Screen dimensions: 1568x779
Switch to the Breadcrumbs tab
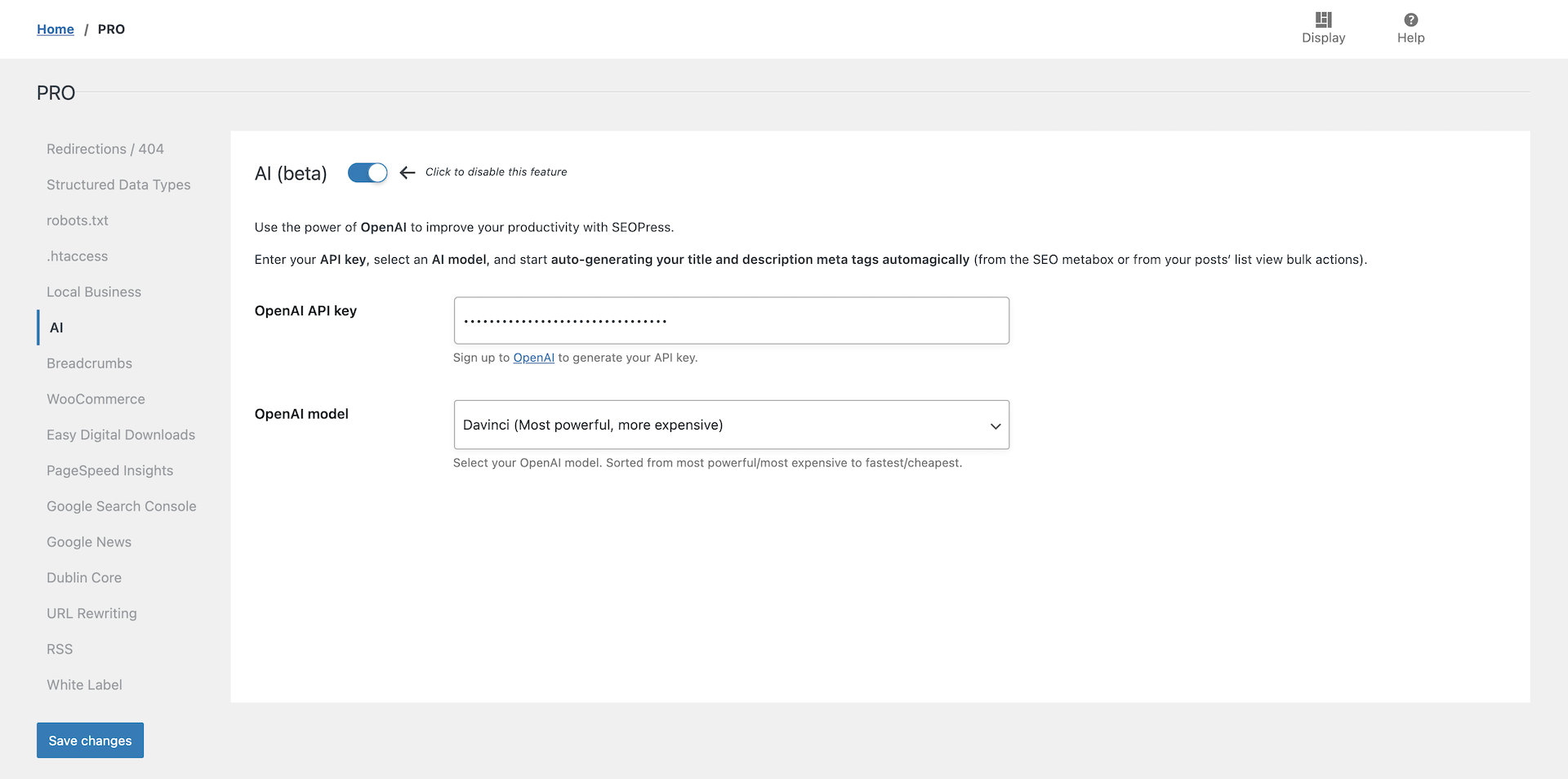click(x=89, y=363)
